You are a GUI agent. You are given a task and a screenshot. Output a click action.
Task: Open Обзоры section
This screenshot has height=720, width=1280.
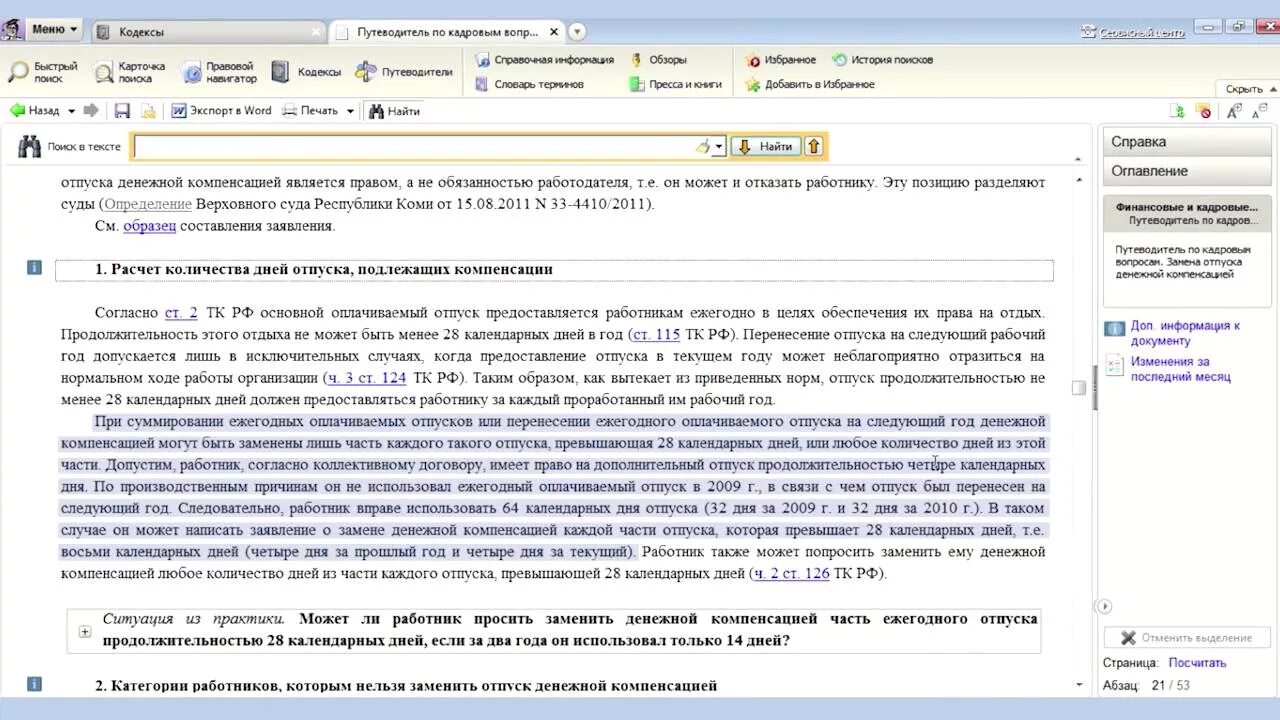658,60
